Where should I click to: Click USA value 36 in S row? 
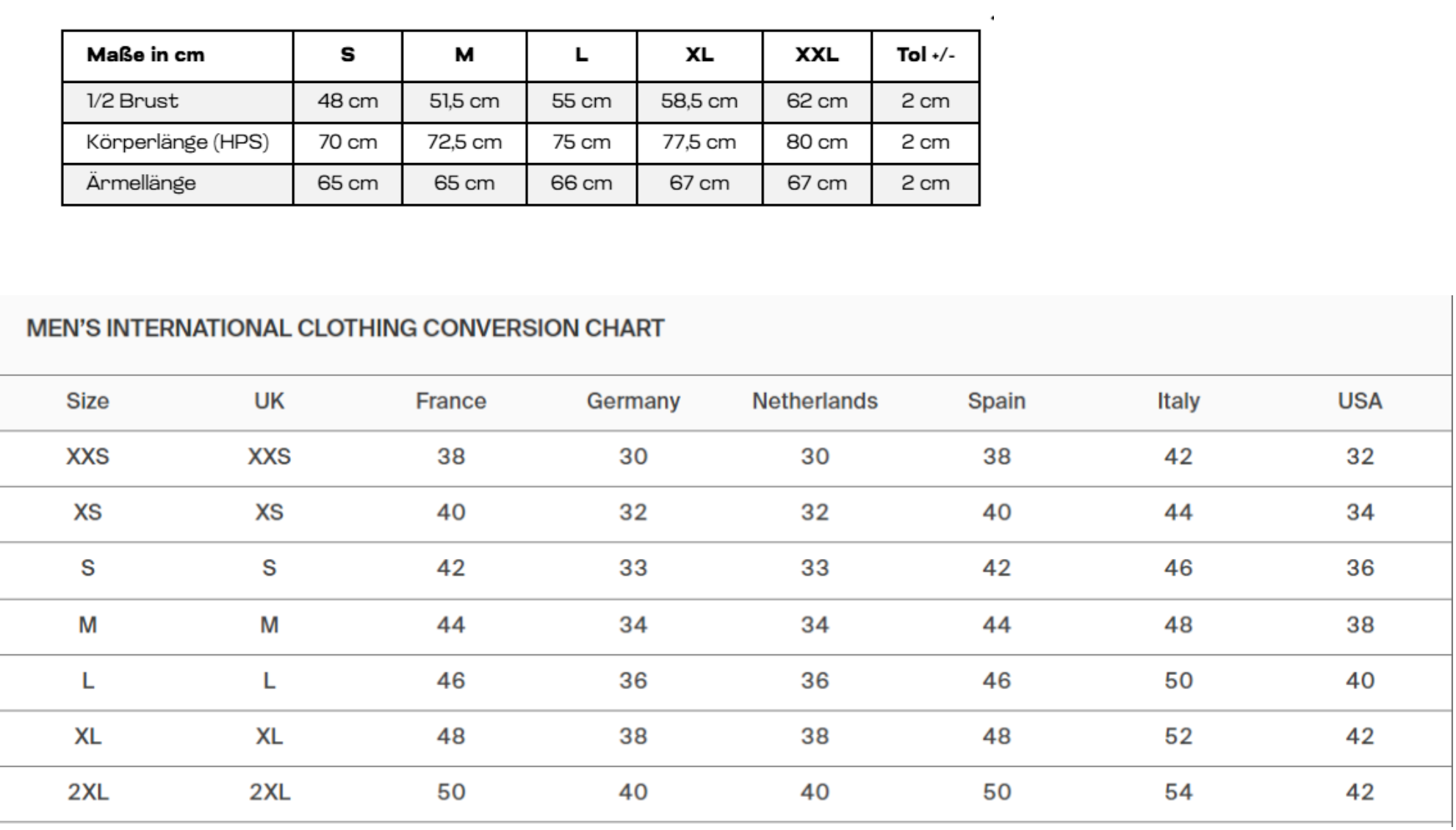(x=1360, y=569)
